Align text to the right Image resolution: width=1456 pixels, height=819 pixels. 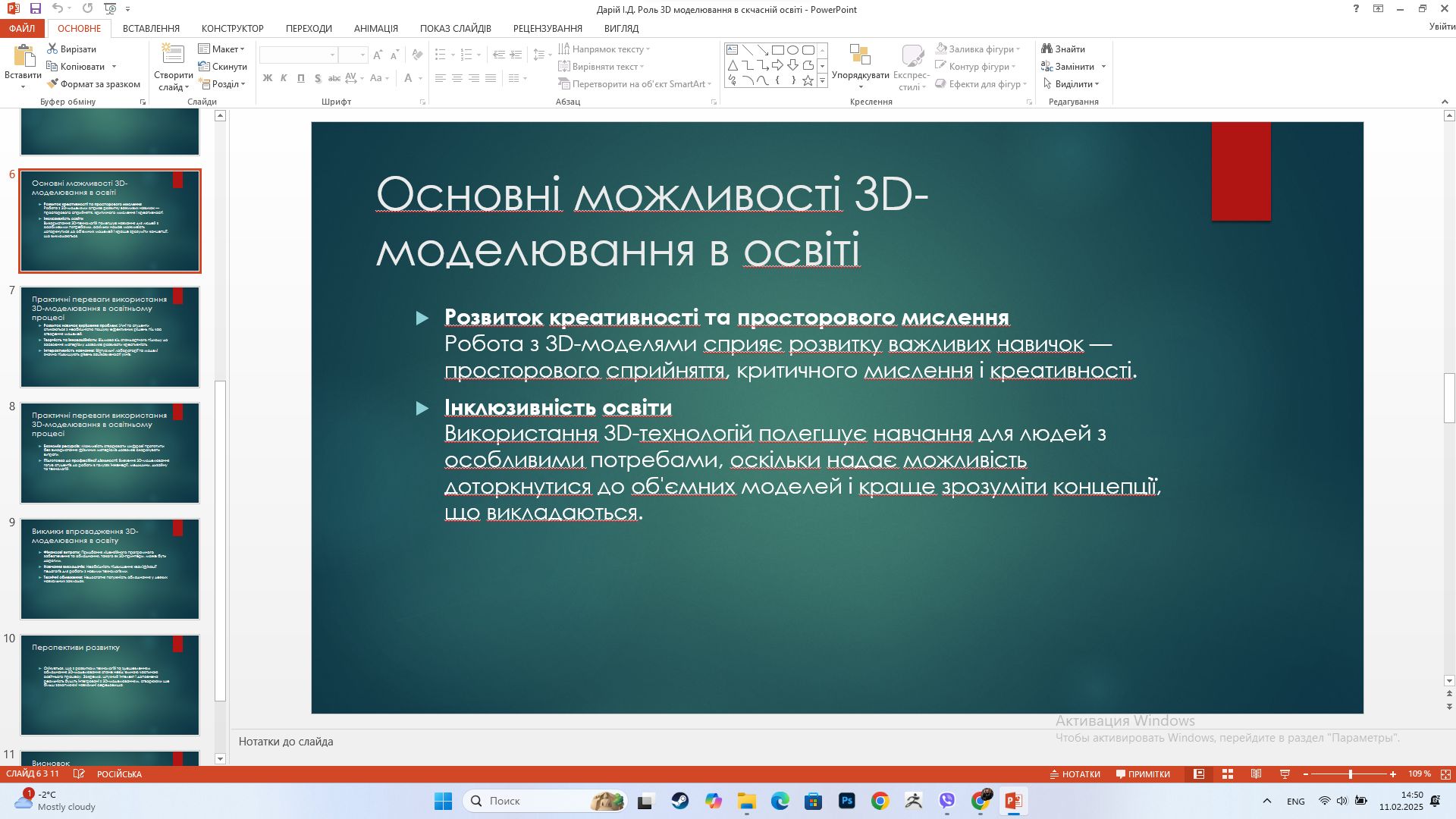pyautogui.click(x=474, y=78)
